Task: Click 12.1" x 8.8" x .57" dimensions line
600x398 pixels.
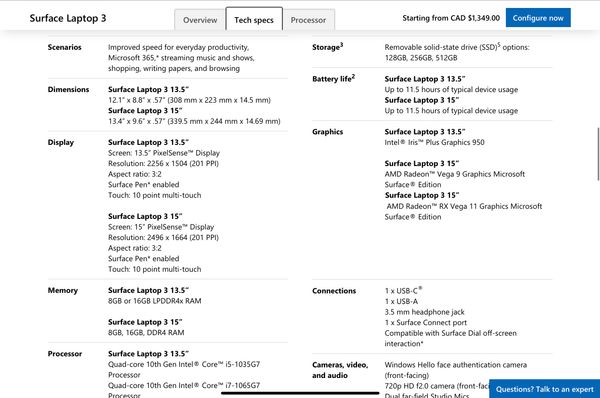Action: (x=189, y=100)
